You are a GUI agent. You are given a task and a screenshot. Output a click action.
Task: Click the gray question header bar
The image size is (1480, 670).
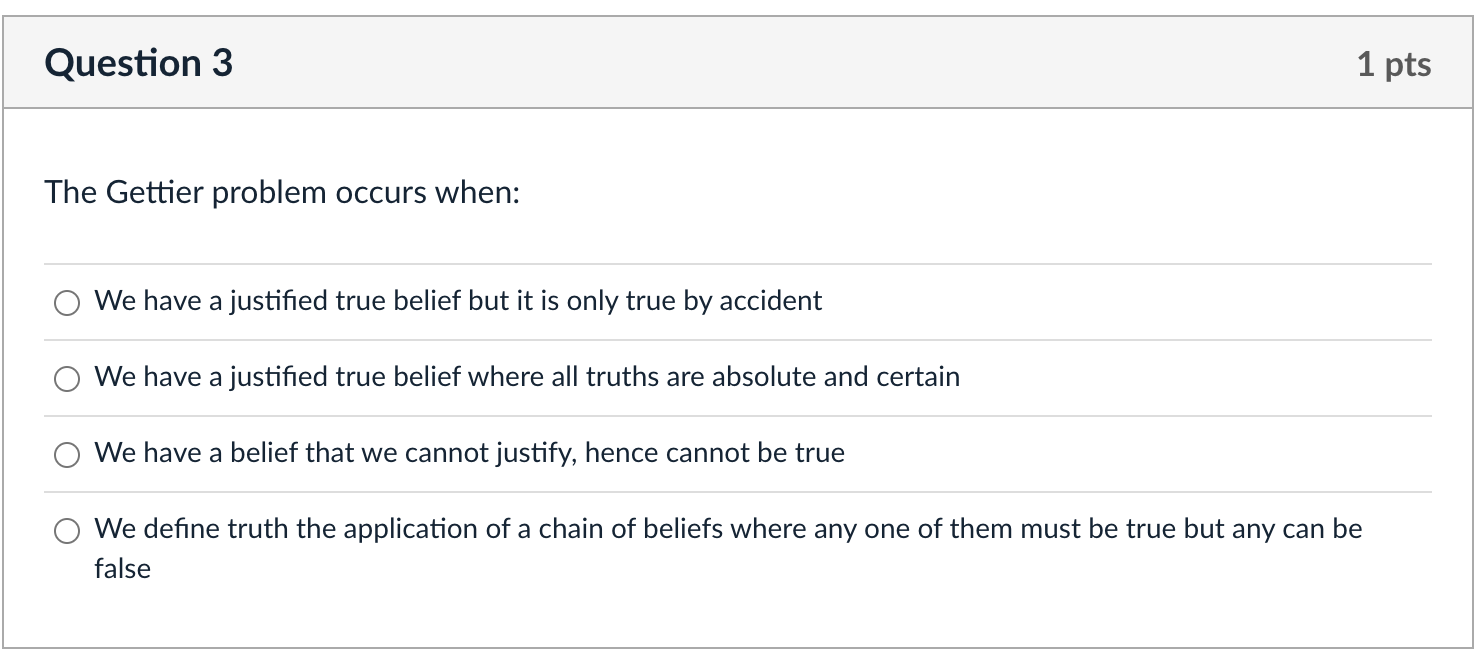pyautogui.click(x=740, y=62)
